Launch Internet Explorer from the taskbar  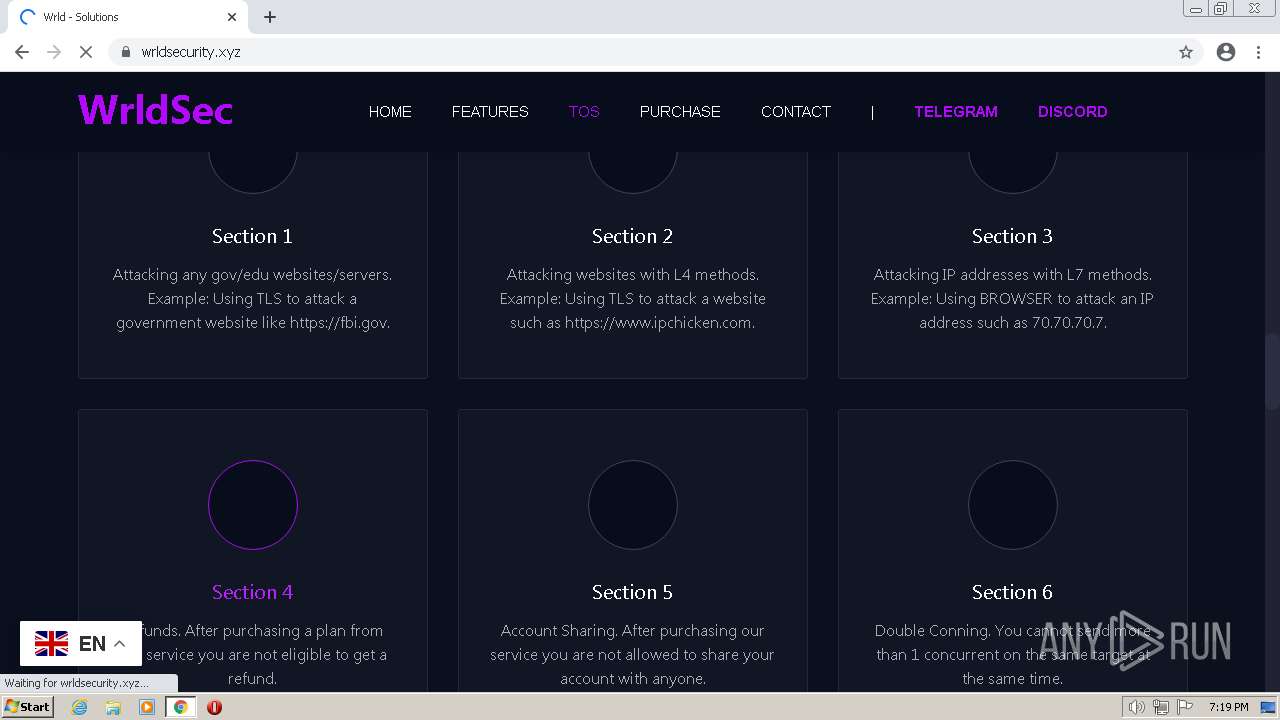click(x=80, y=707)
